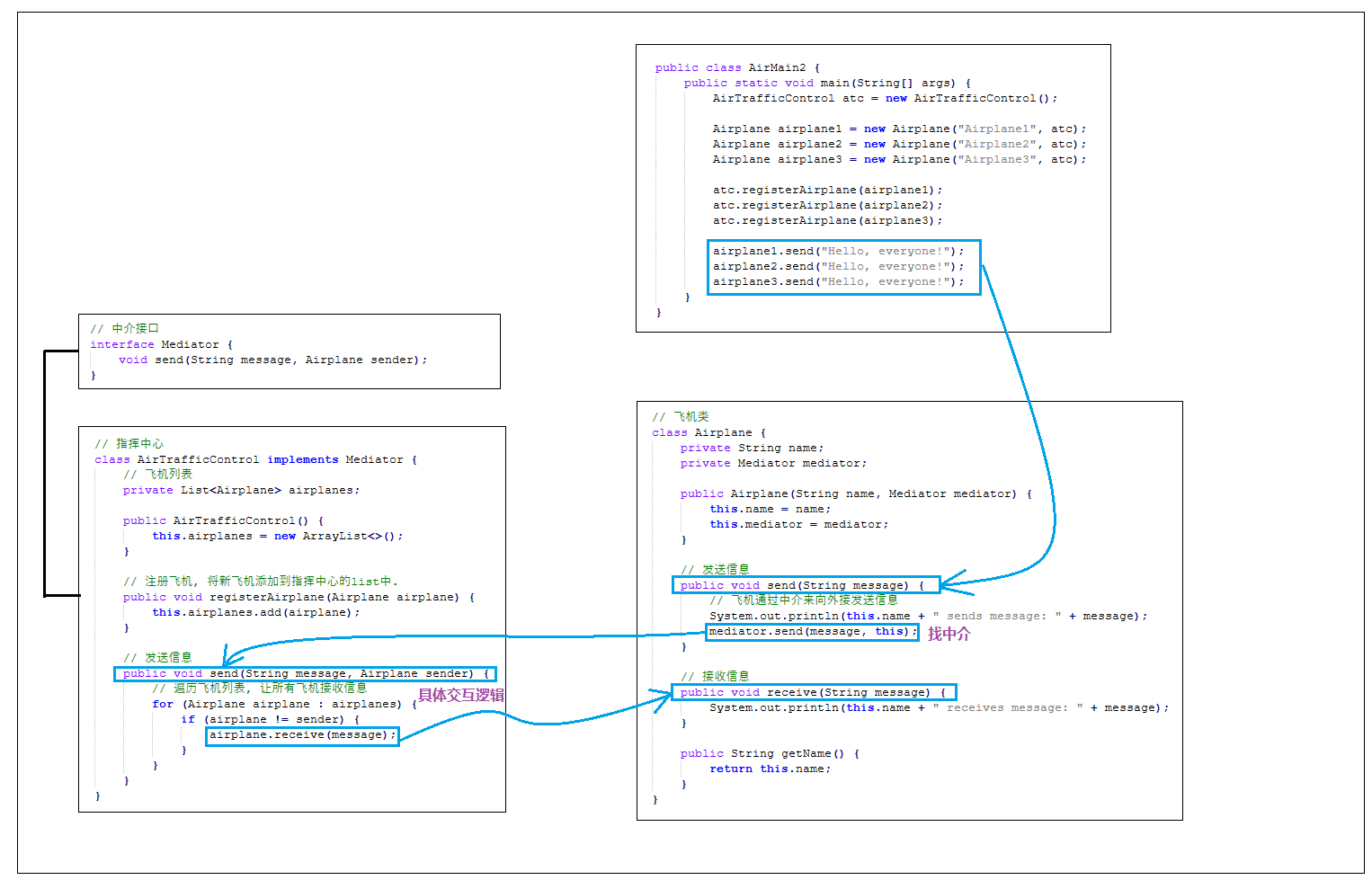Click the airplane1 "new Airplane" declaration line
The image size is (1372, 880).
pyautogui.click(x=899, y=129)
